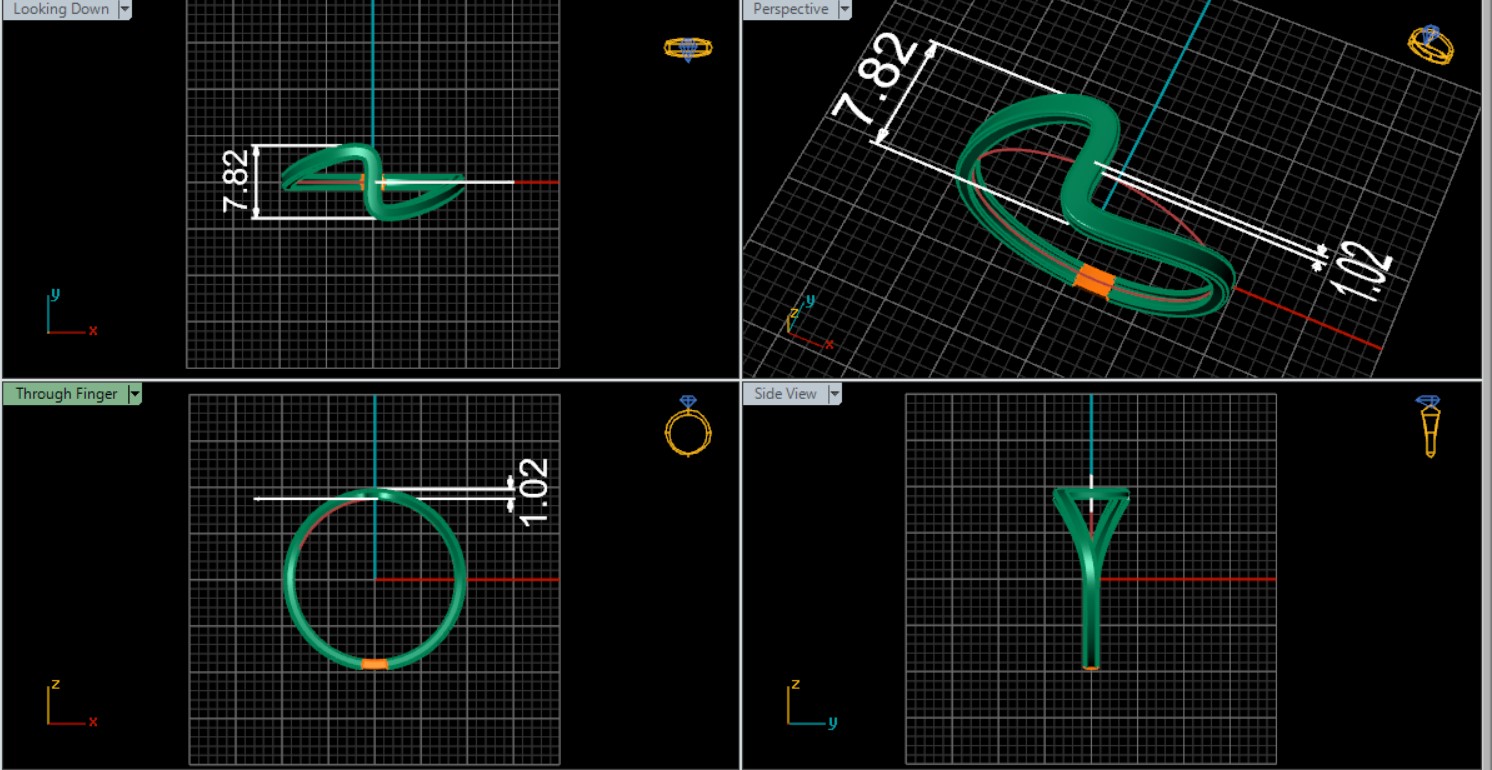Open the Looking Down viewport dropdown arrow

click(x=124, y=9)
